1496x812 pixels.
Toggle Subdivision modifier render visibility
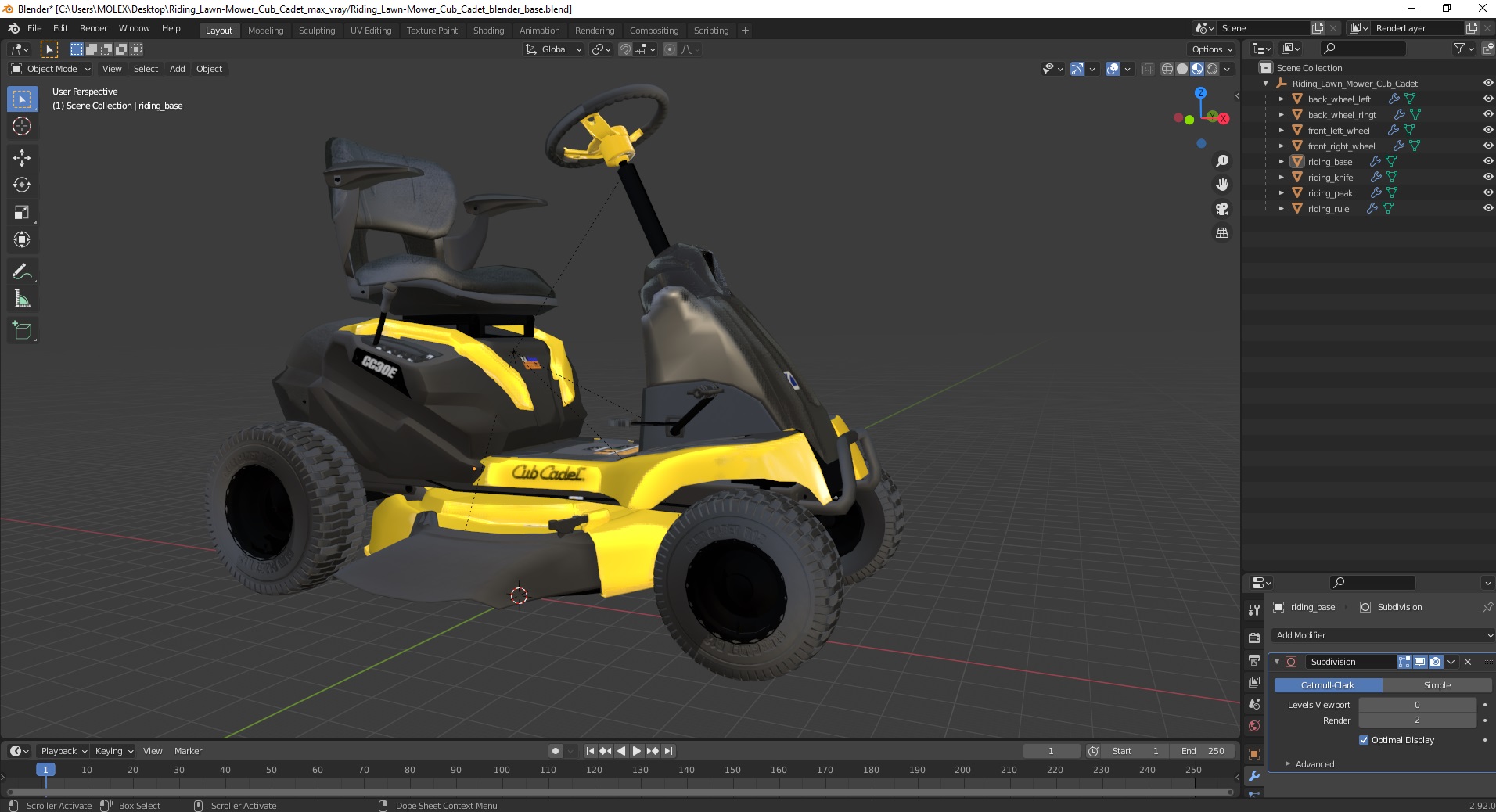(x=1436, y=662)
